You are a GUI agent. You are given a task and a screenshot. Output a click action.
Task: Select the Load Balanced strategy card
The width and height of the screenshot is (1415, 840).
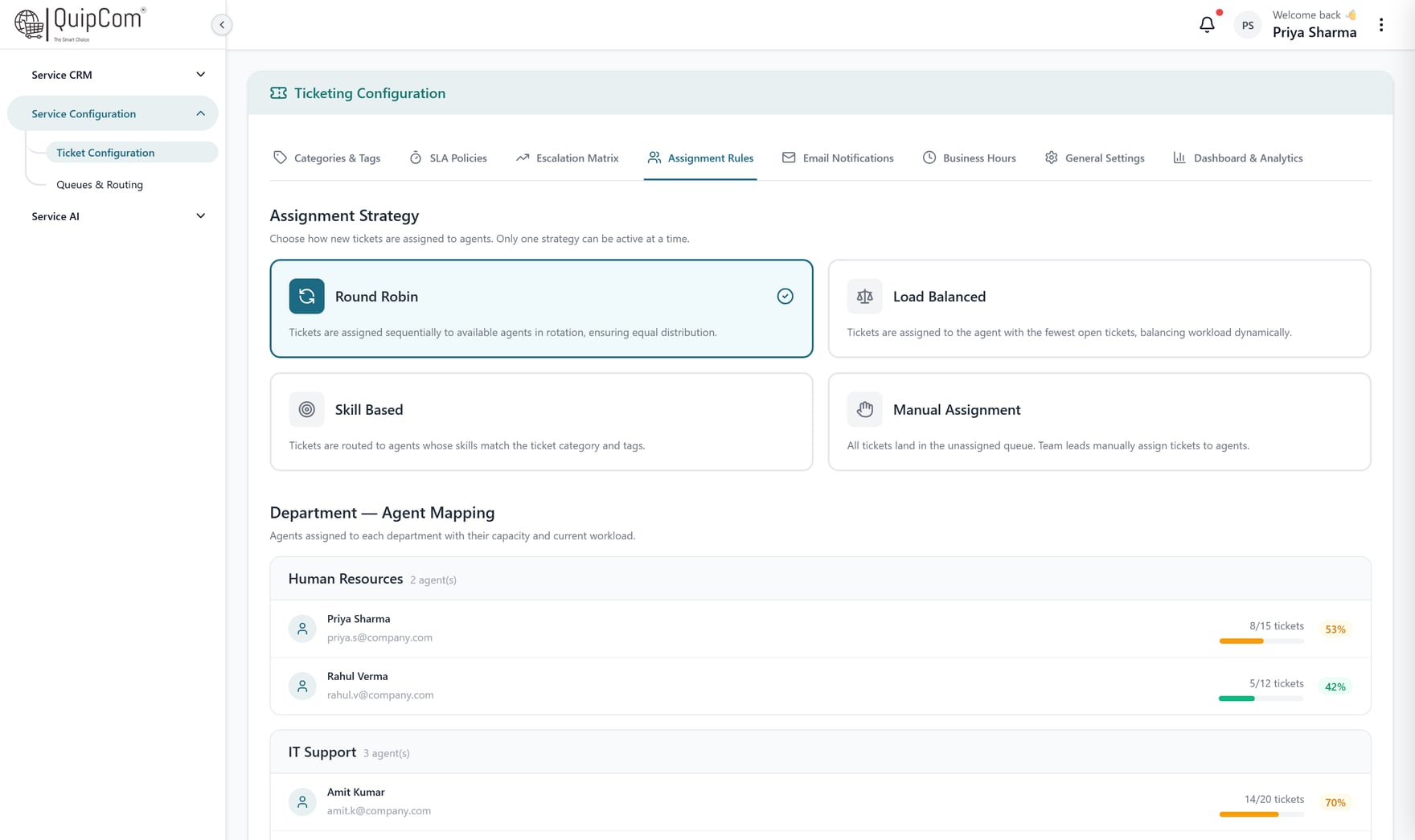tap(1099, 309)
